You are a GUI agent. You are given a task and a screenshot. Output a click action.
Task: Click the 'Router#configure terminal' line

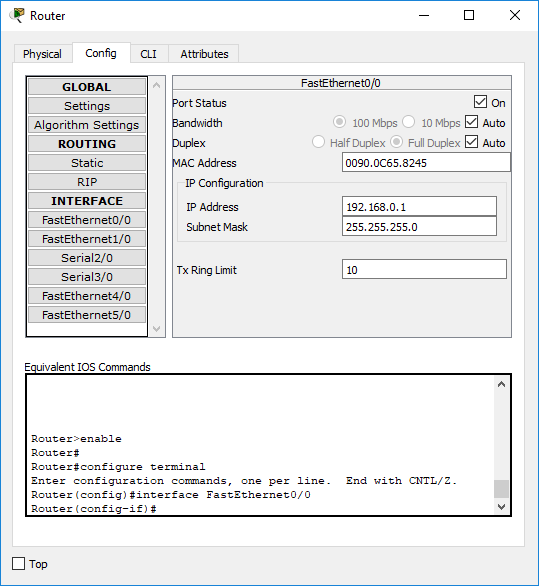[x=118, y=467]
